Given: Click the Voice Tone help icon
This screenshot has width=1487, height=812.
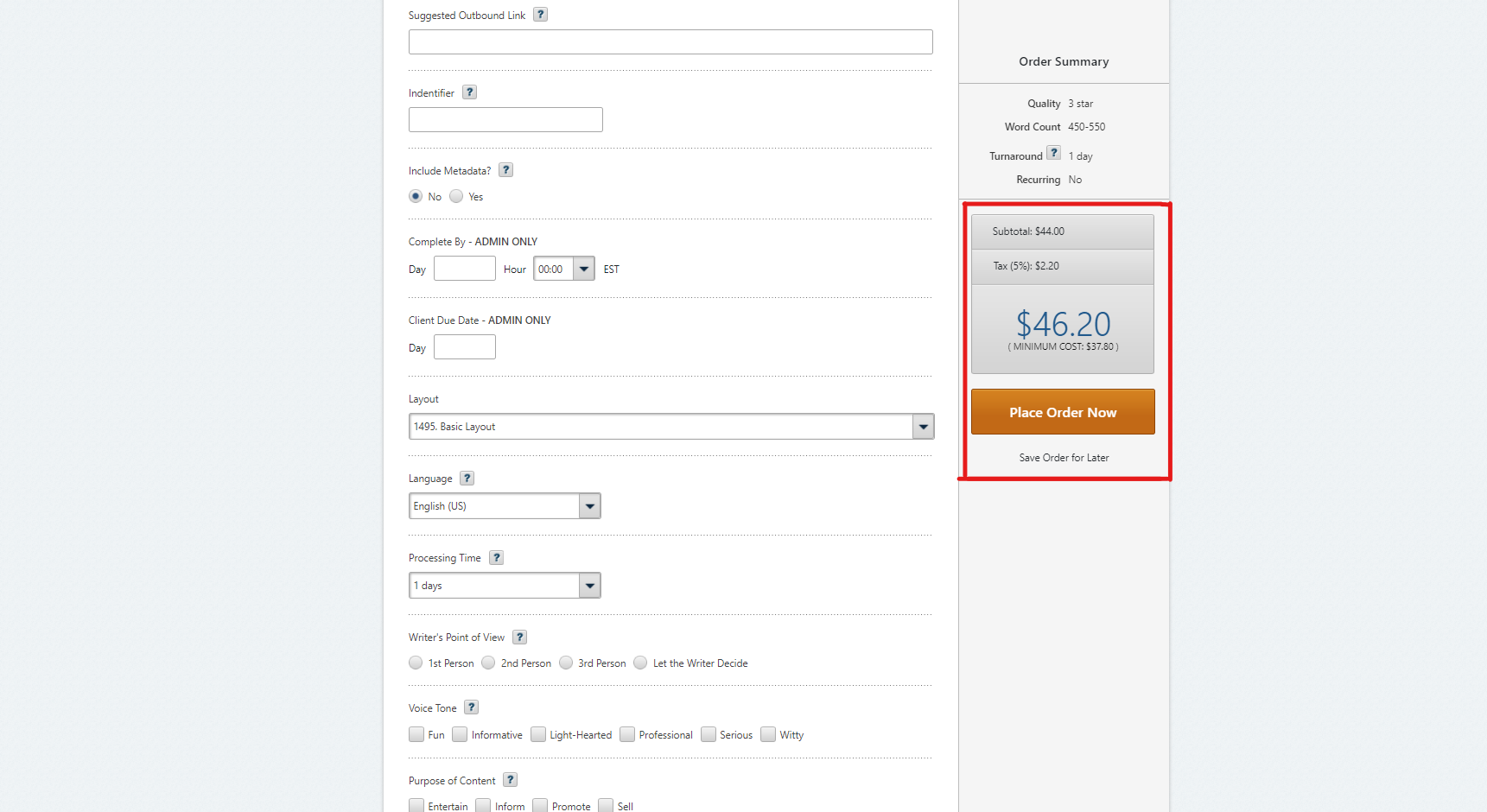Looking at the screenshot, I should 471,707.
